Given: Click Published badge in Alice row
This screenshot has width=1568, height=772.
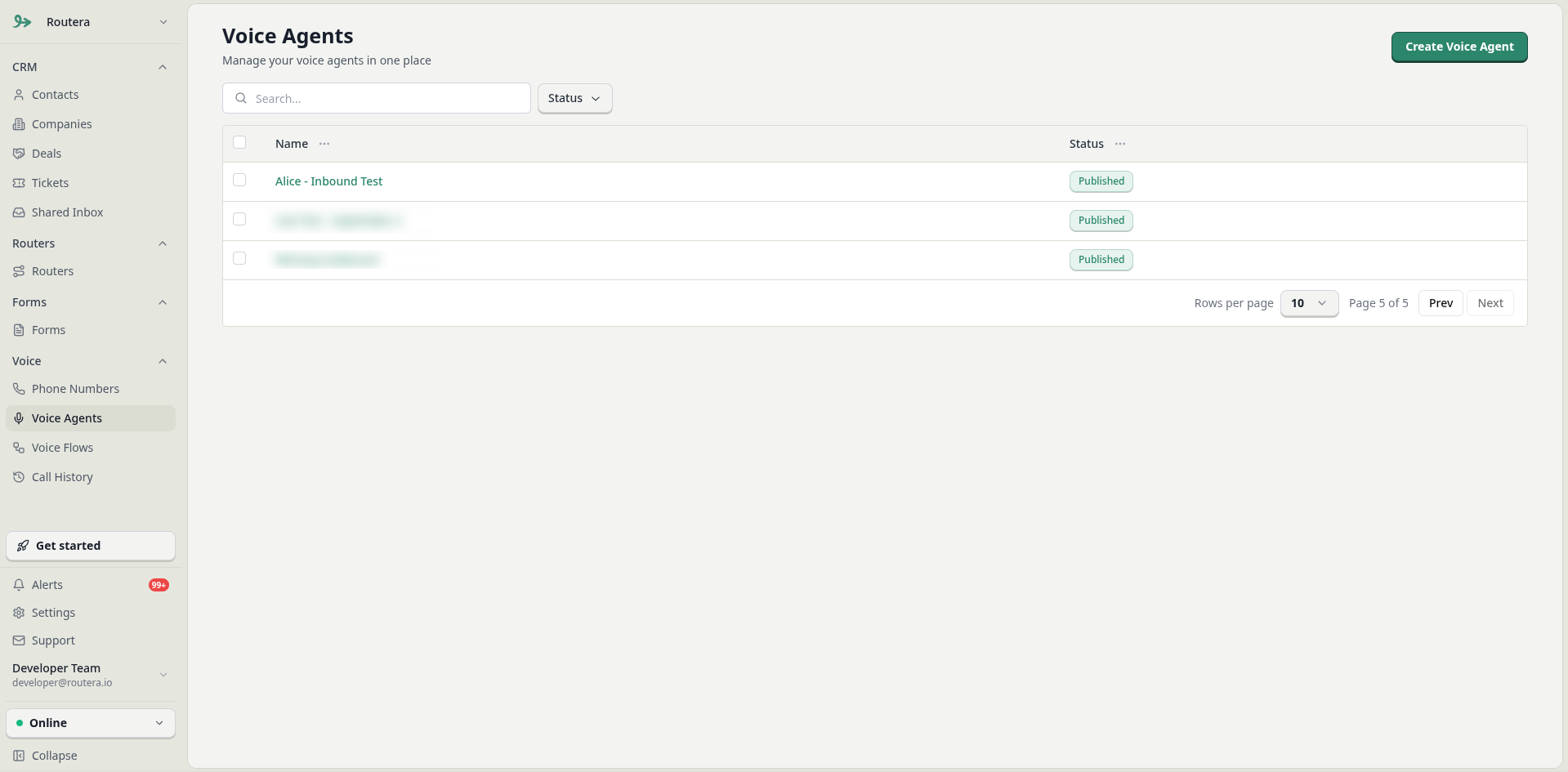Looking at the screenshot, I should [1101, 181].
